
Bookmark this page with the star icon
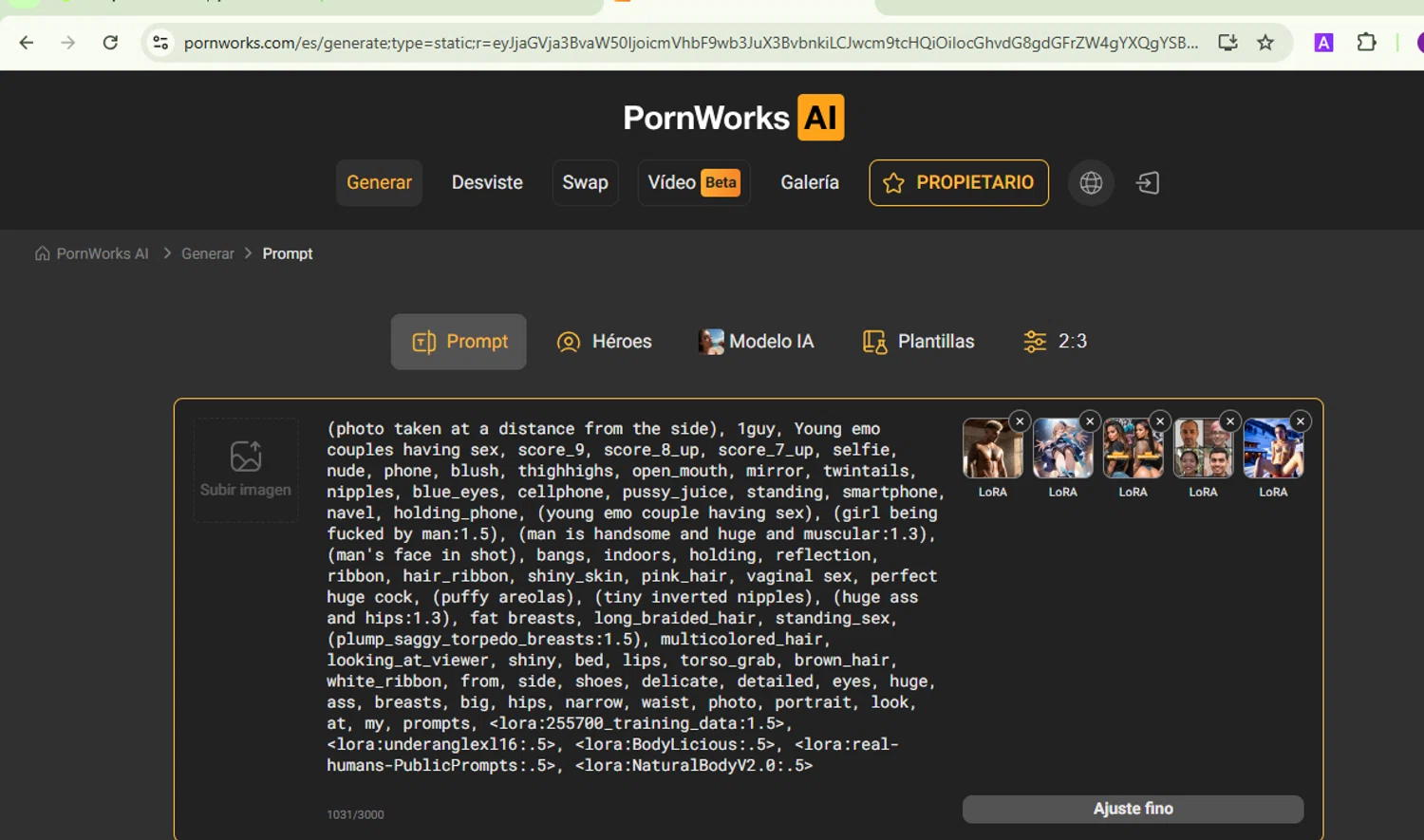1265,43
